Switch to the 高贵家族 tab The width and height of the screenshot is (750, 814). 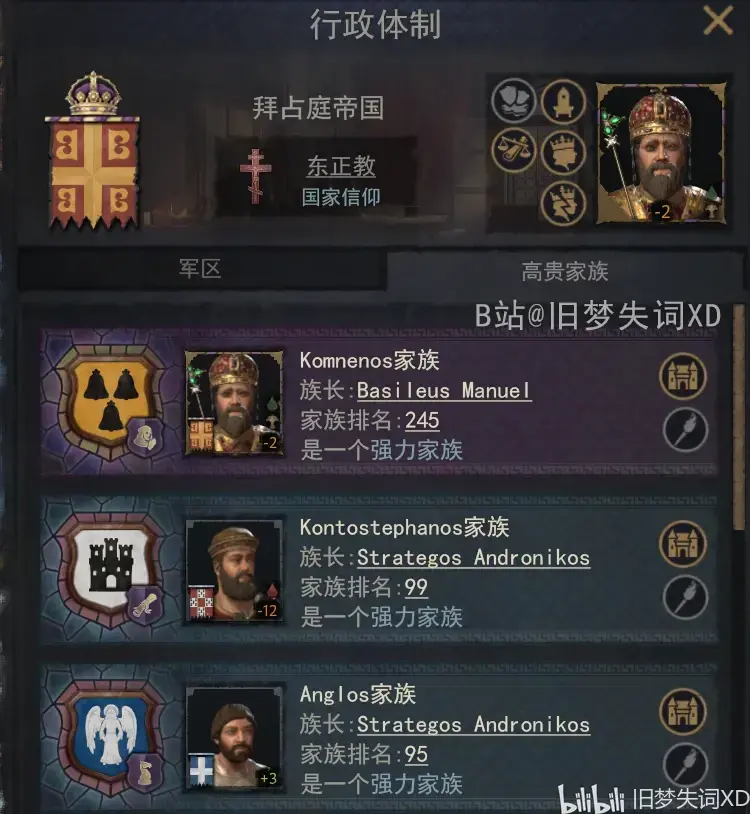tap(565, 272)
